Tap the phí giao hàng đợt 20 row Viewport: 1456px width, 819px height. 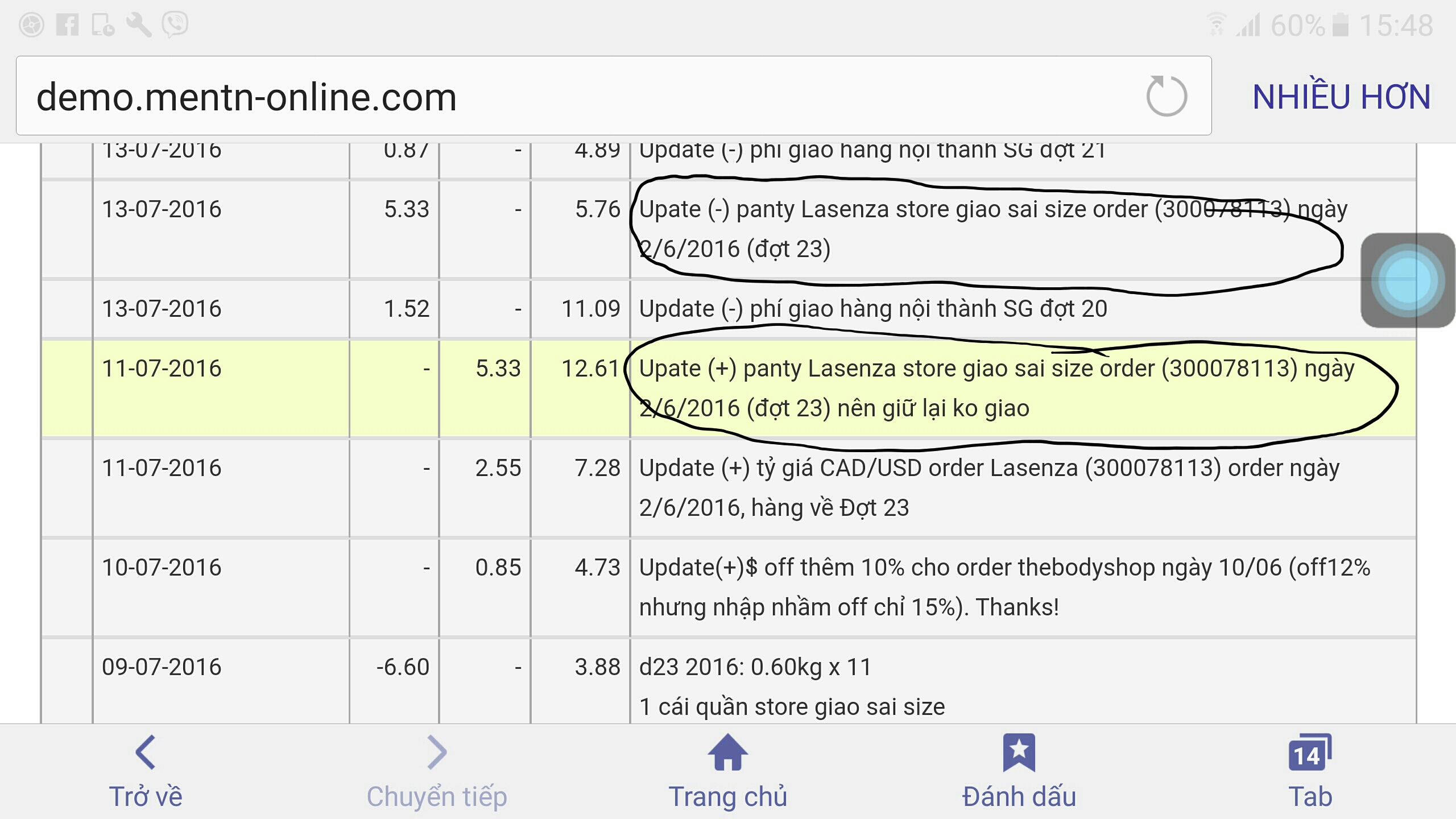(729, 309)
